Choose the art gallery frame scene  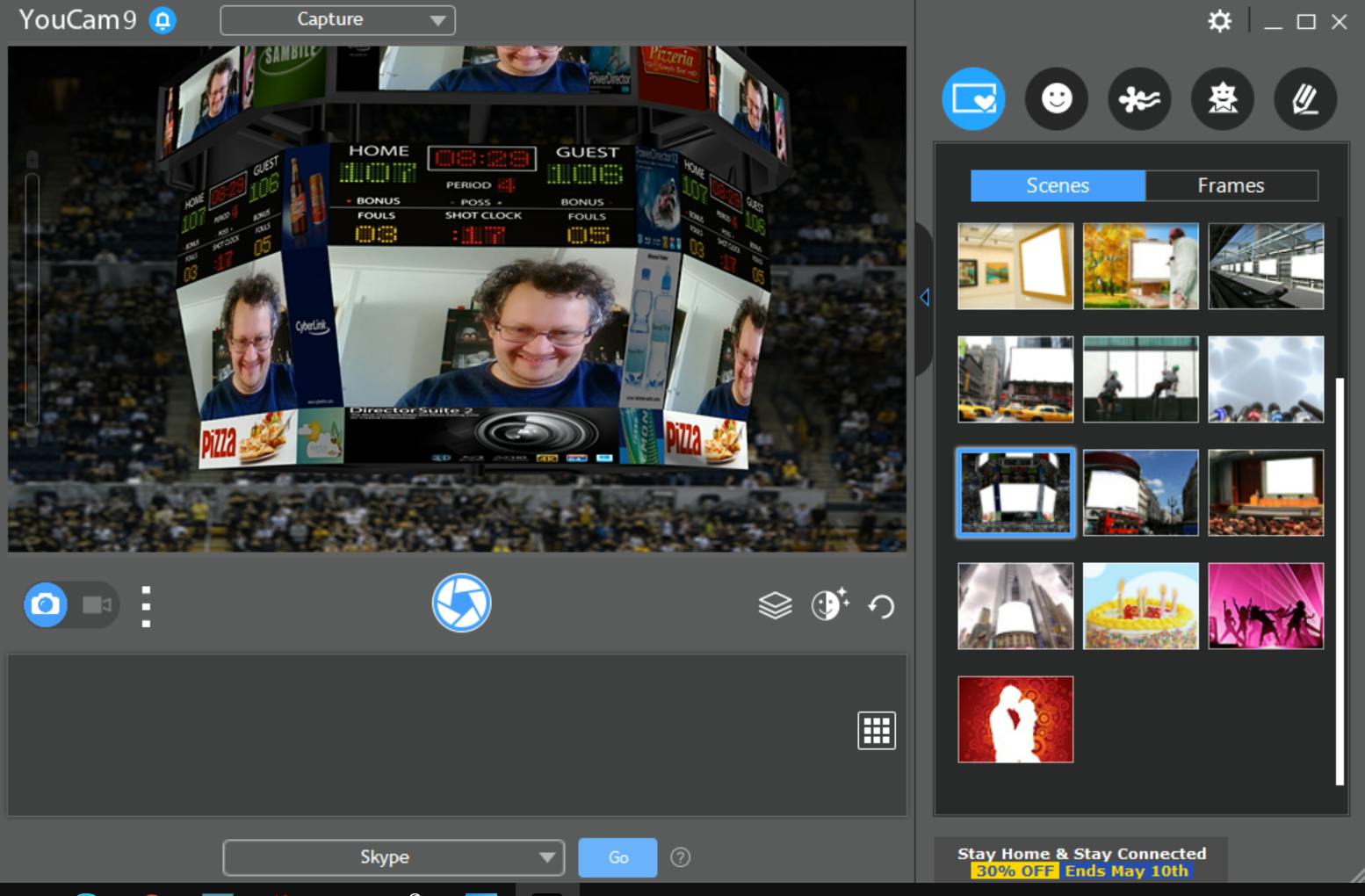coord(1015,266)
